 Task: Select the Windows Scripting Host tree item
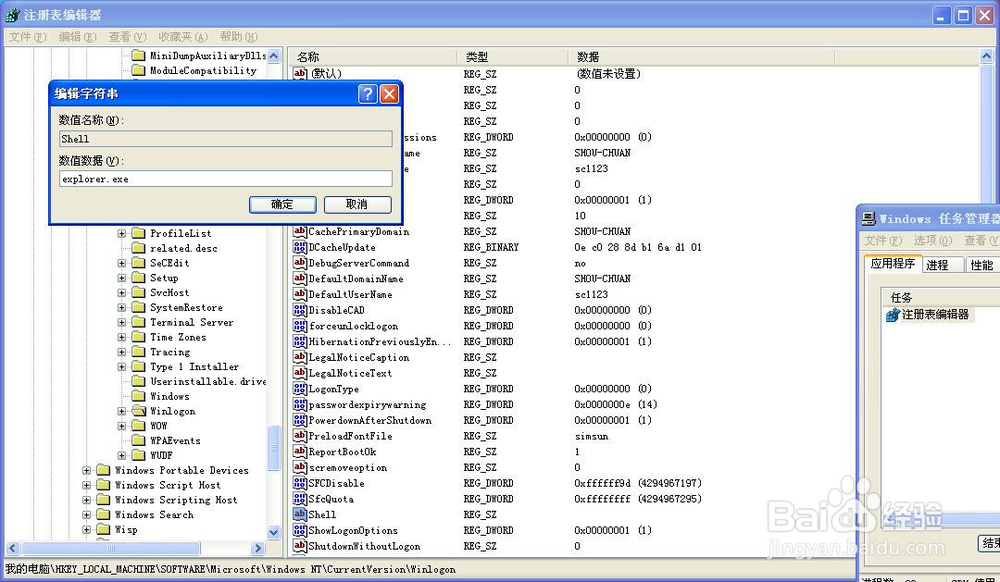[176, 500]
